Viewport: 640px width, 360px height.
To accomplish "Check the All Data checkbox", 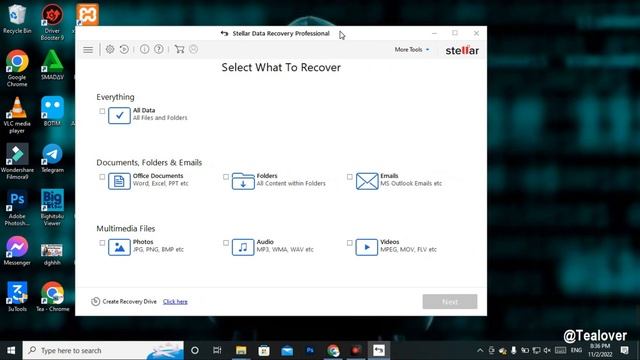I will 102,111.
